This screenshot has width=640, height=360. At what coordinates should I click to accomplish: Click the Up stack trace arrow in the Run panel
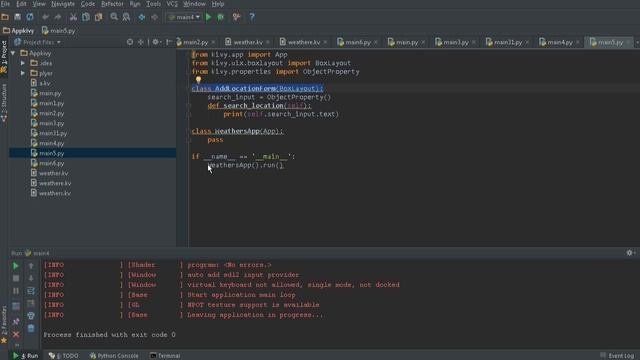click(31, 266)
